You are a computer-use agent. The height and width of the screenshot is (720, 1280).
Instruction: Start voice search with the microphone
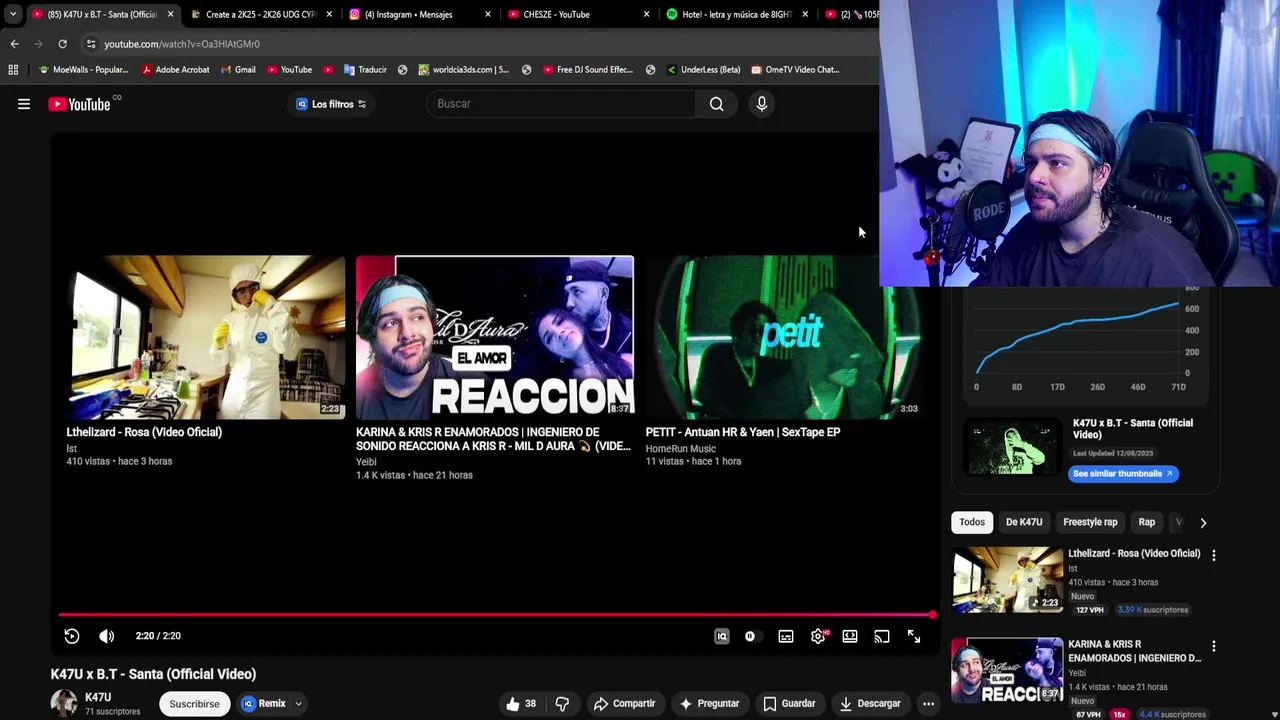tap(762, 104)
